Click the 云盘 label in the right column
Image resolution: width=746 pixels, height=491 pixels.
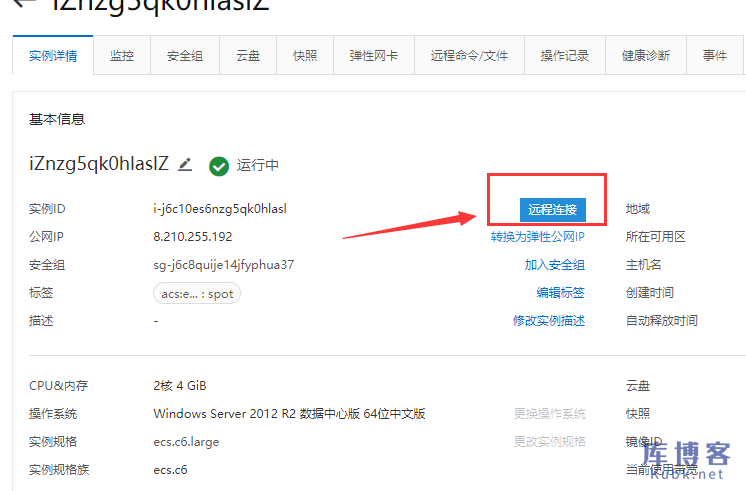[638, 385]
